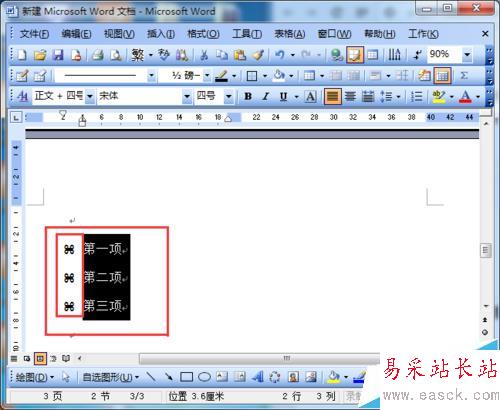Open the 视图(V) menu

pos(119,34)
